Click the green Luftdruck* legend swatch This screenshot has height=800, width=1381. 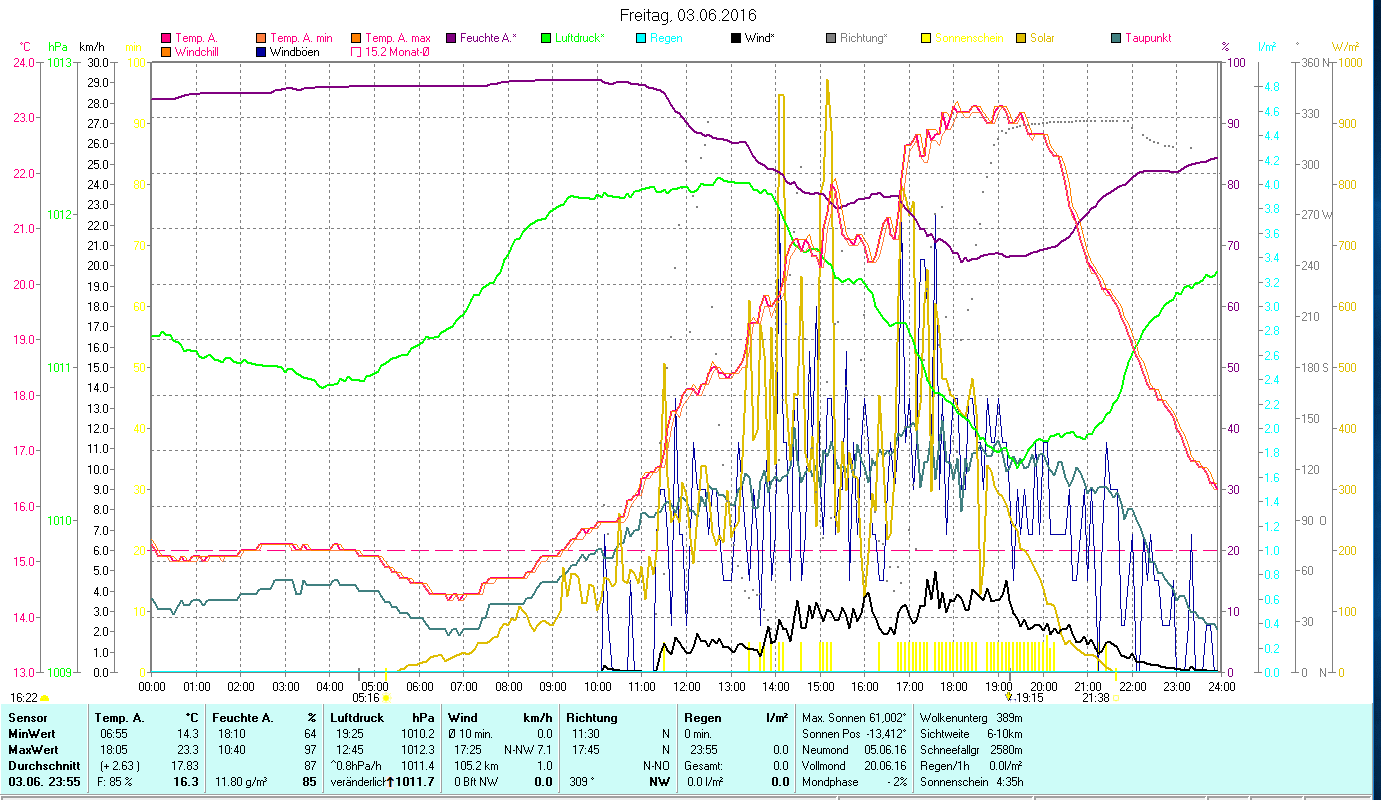[545, 38]
